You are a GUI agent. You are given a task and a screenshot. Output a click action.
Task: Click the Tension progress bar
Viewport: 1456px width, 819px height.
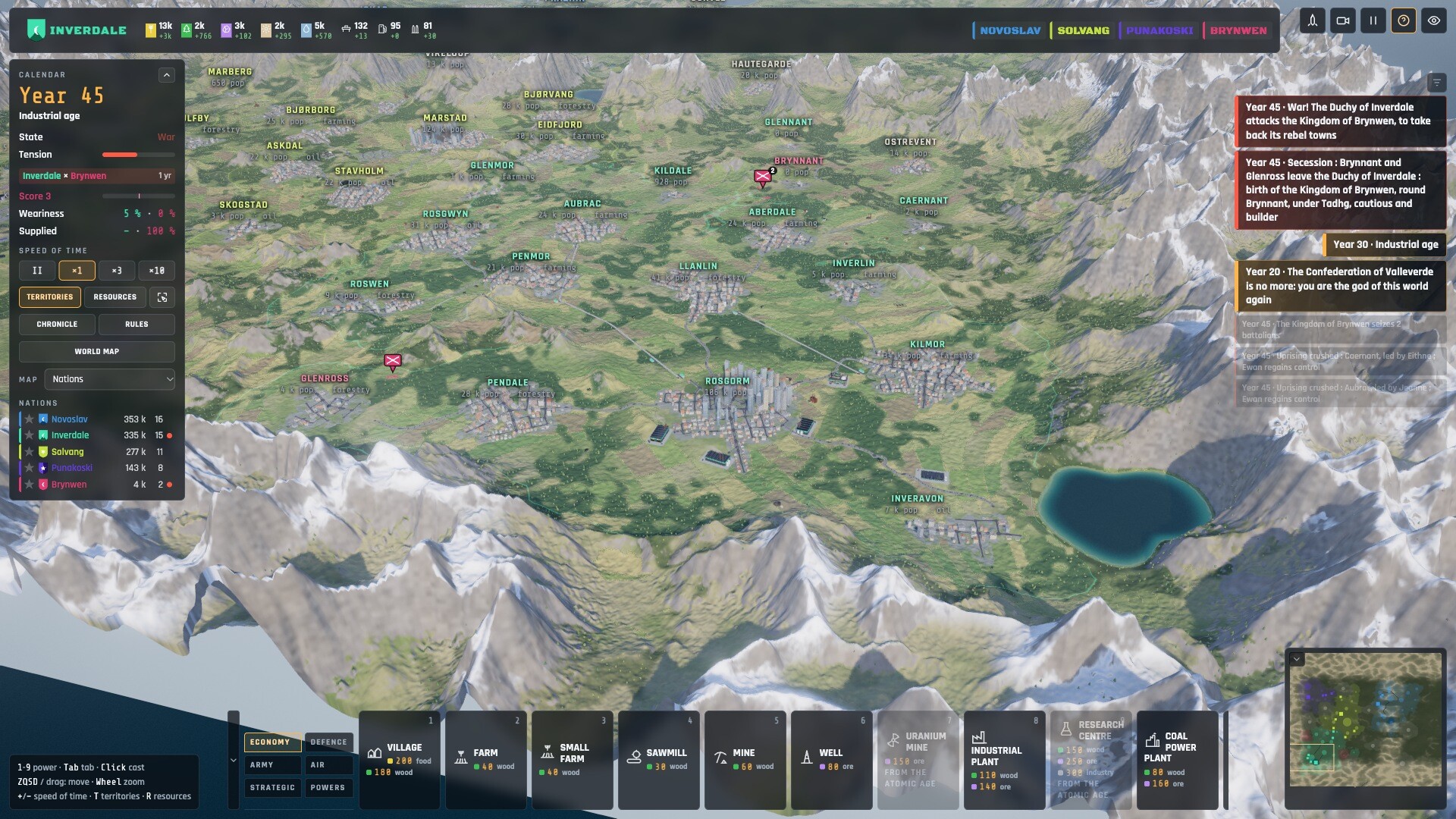[139, 155]
